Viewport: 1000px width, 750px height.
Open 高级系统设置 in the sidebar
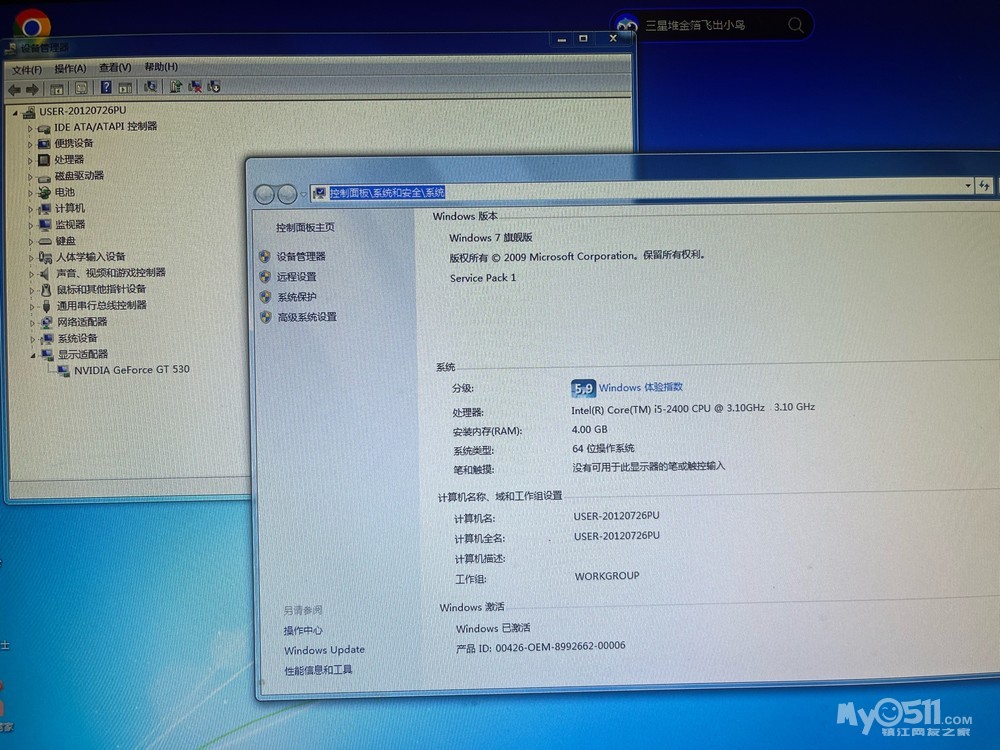coord(307,317)
